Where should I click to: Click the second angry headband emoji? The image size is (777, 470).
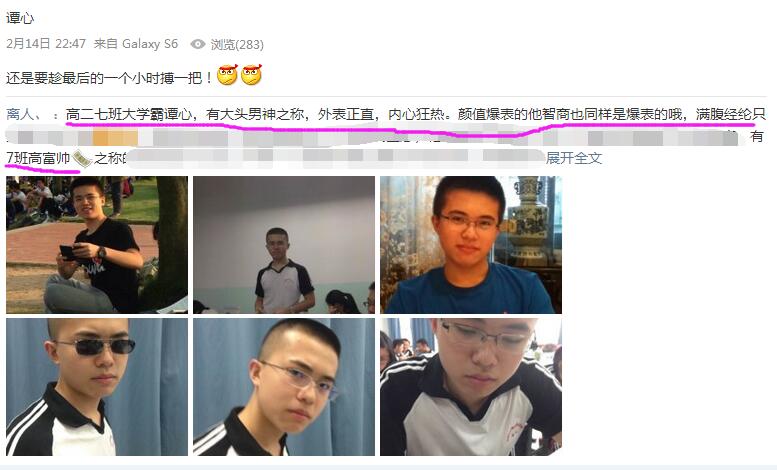[251, 75]
